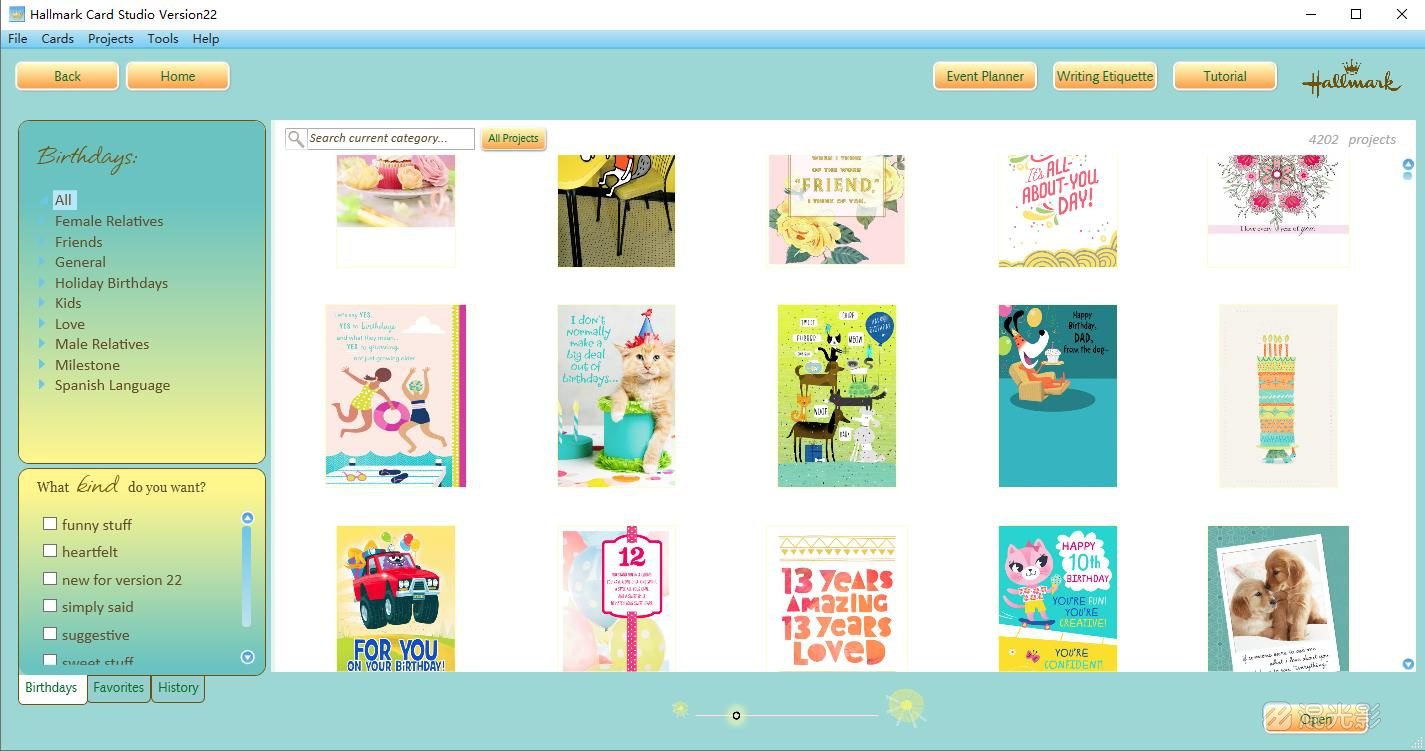Expand the Female Relatives category arrow

tap(42, 221)
